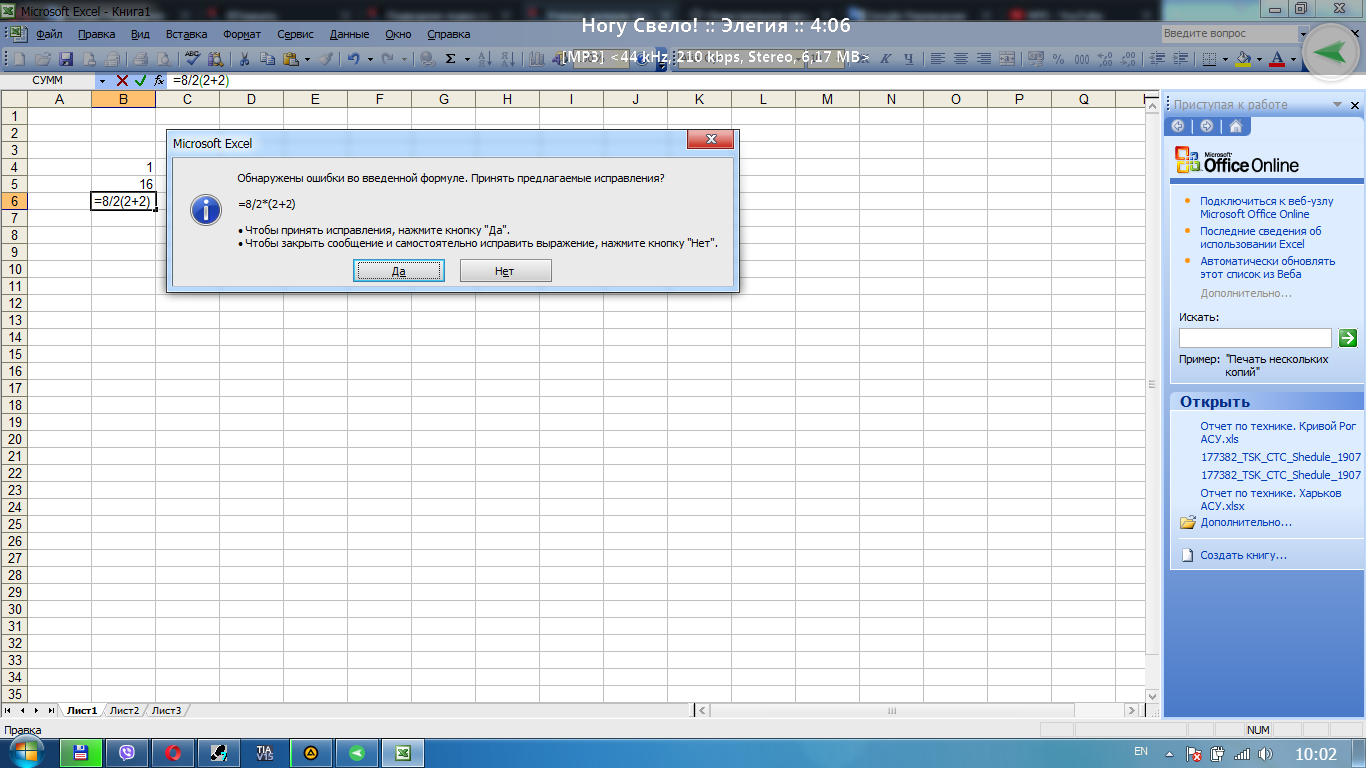Screen dimensions: 1366x768
Task: Open the Правка menu
Action: [x=97, y=34]
